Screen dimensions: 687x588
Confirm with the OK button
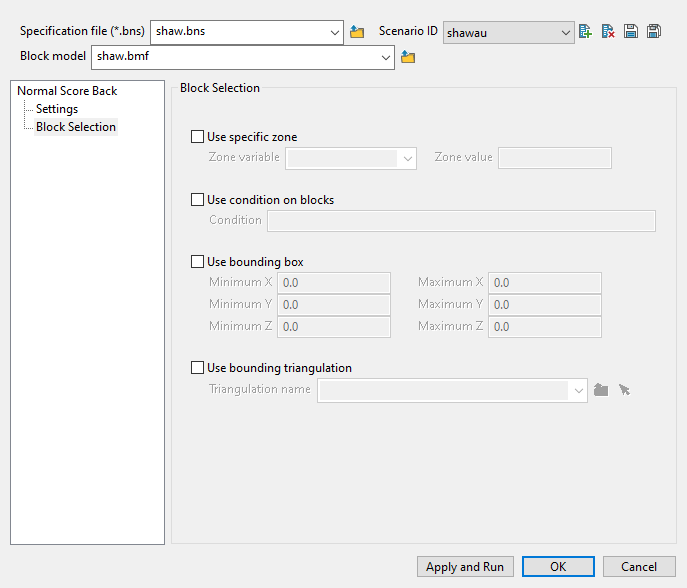tap(558, 567)
